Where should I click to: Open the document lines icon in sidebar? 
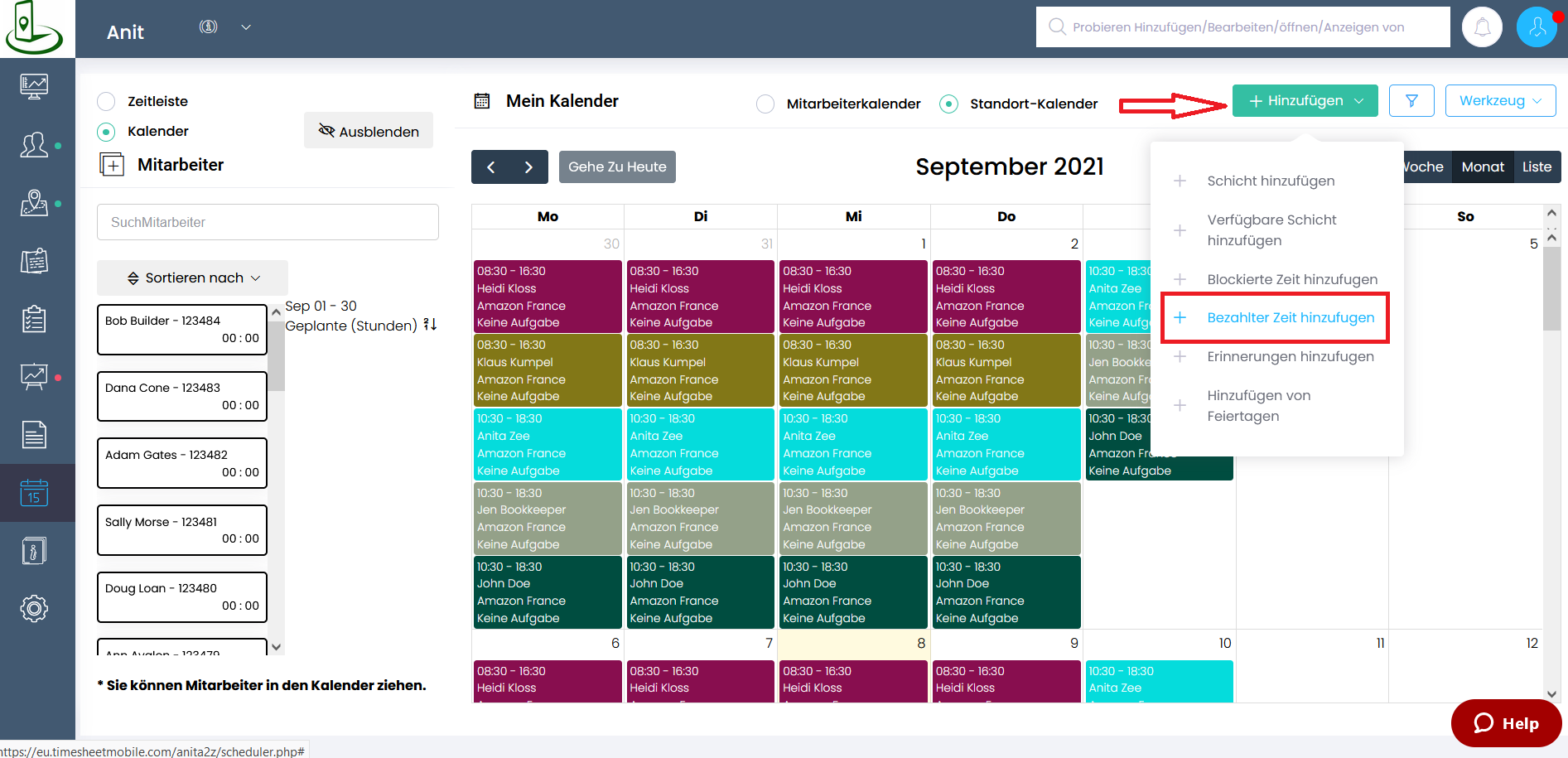pos(34,435)
